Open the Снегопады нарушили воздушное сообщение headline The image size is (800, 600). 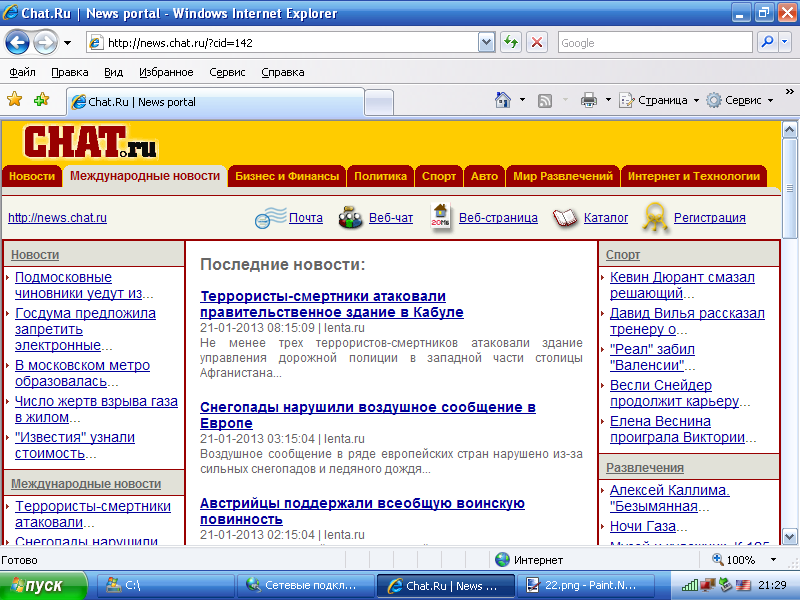[x=367, y=415]
